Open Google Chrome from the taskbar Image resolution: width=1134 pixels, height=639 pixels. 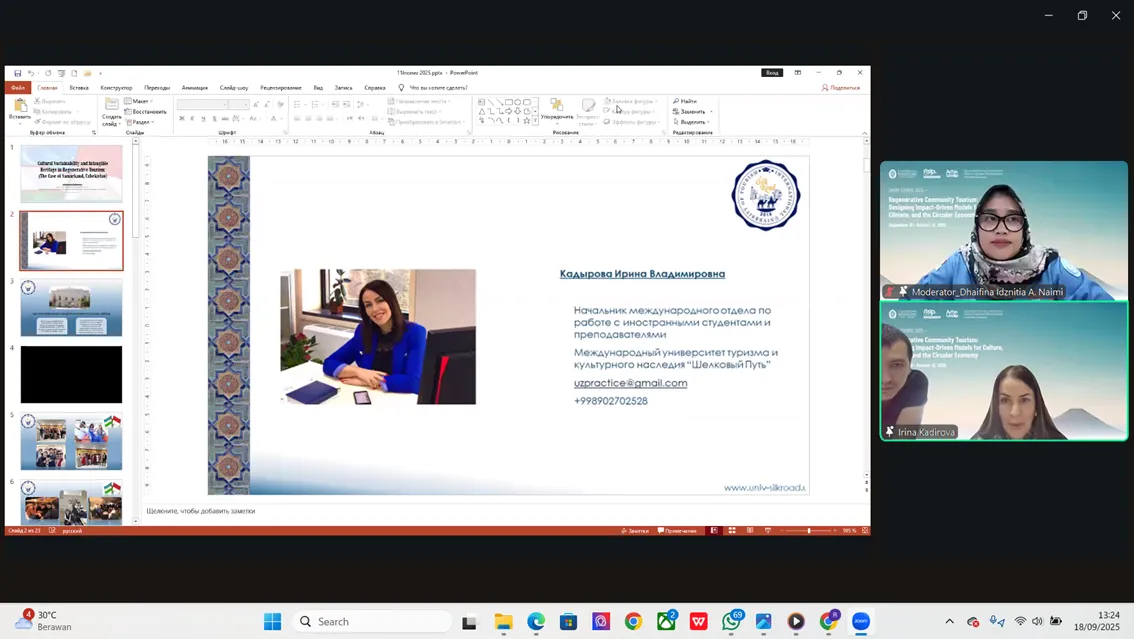(633, 622)
